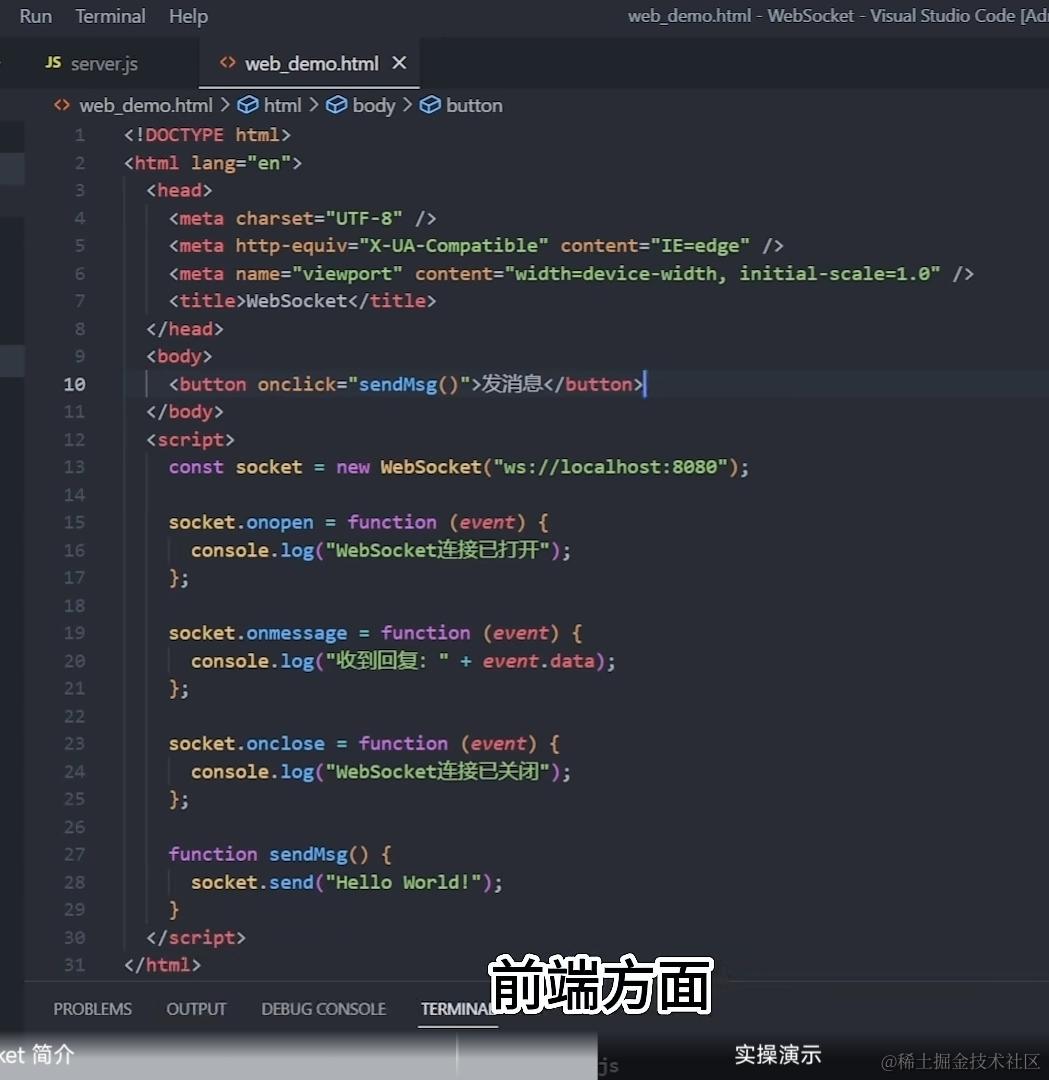This screenshot has width=1049, height=1080.
Task: Click the <body> opening tag
Action: 179,356
